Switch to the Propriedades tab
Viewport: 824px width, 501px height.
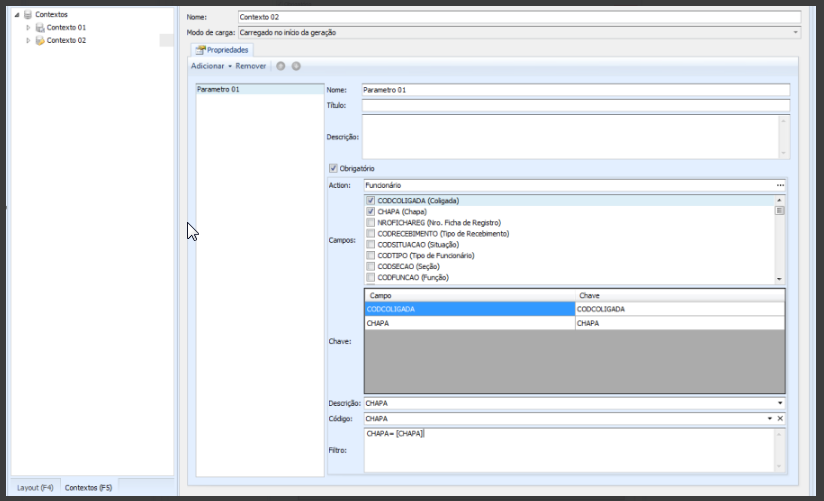point(222,50)
